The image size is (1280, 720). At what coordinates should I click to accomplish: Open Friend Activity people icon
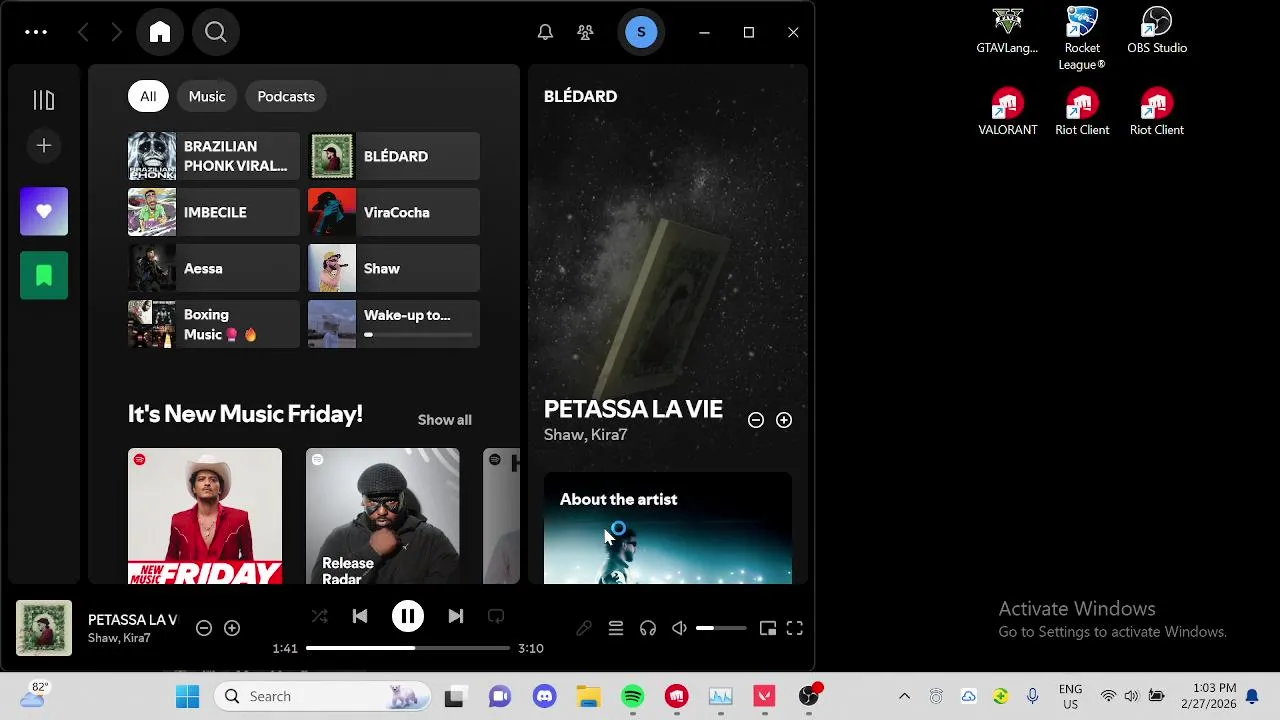(586, 32)
